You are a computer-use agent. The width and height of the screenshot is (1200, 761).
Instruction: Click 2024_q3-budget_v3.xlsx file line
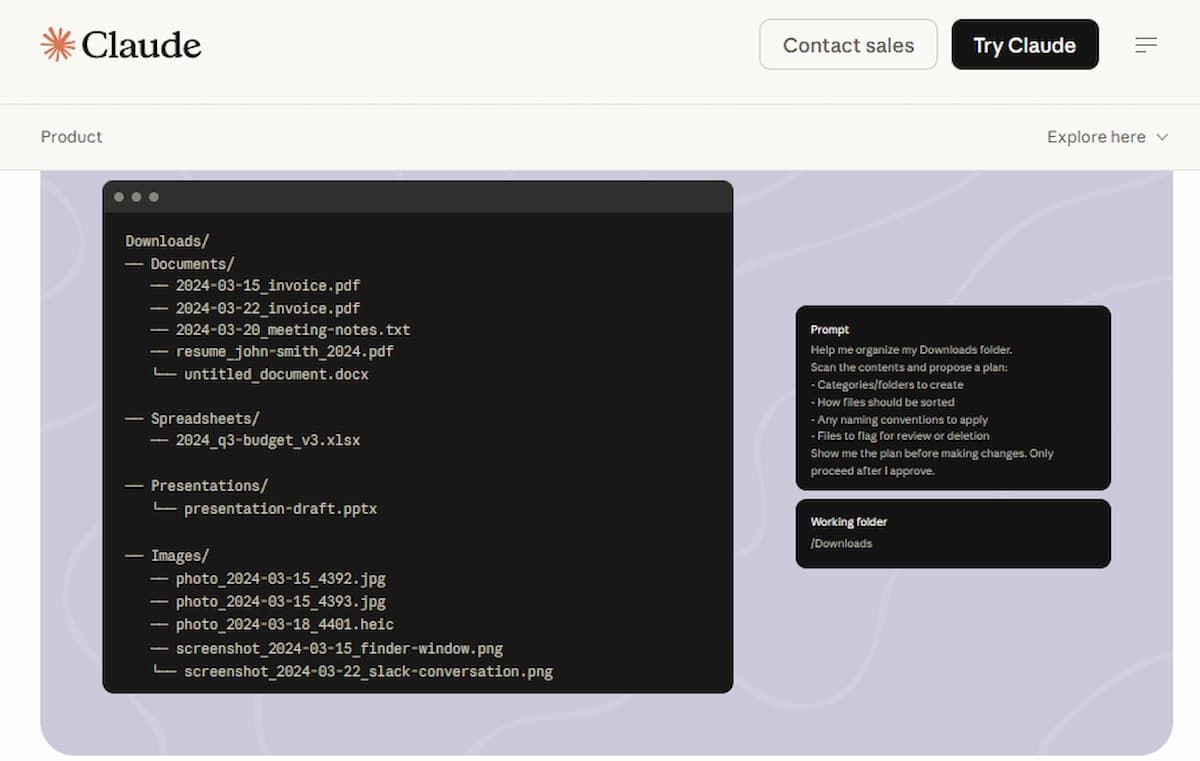(267, 440)
